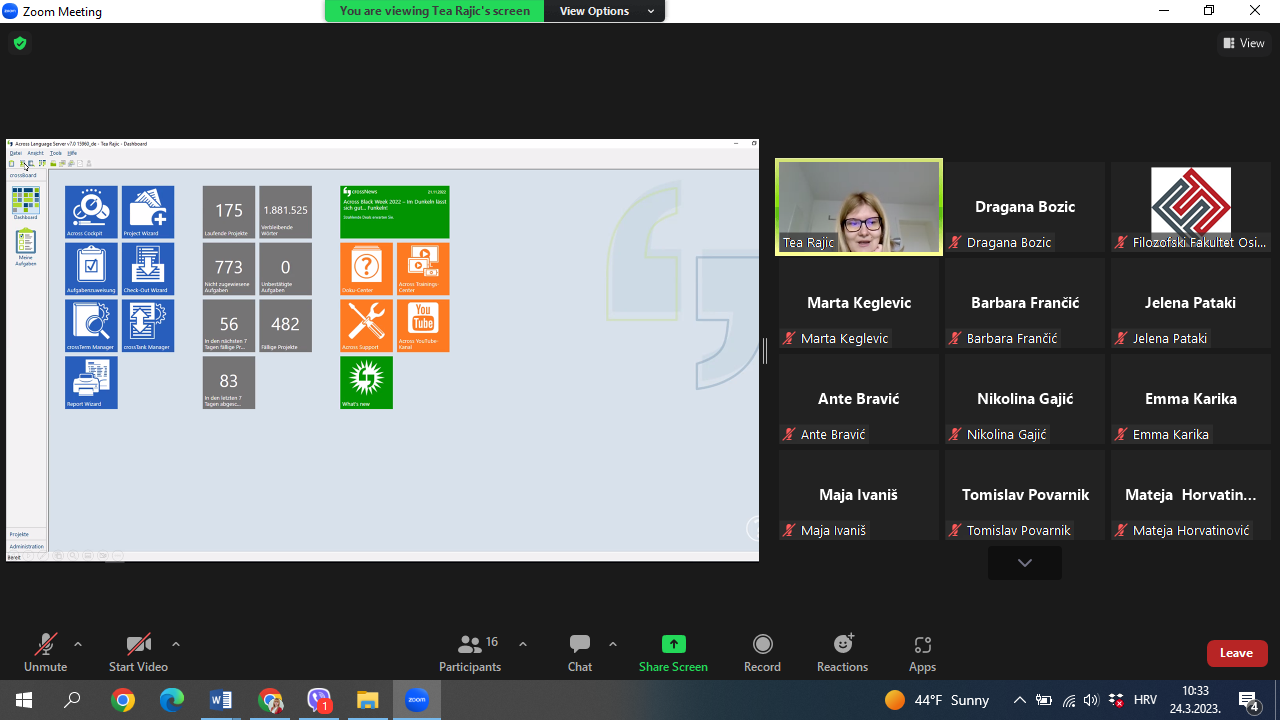Open the Across Support tile
The height and width of the screenshot is (720, 1280).
(366, 326)
